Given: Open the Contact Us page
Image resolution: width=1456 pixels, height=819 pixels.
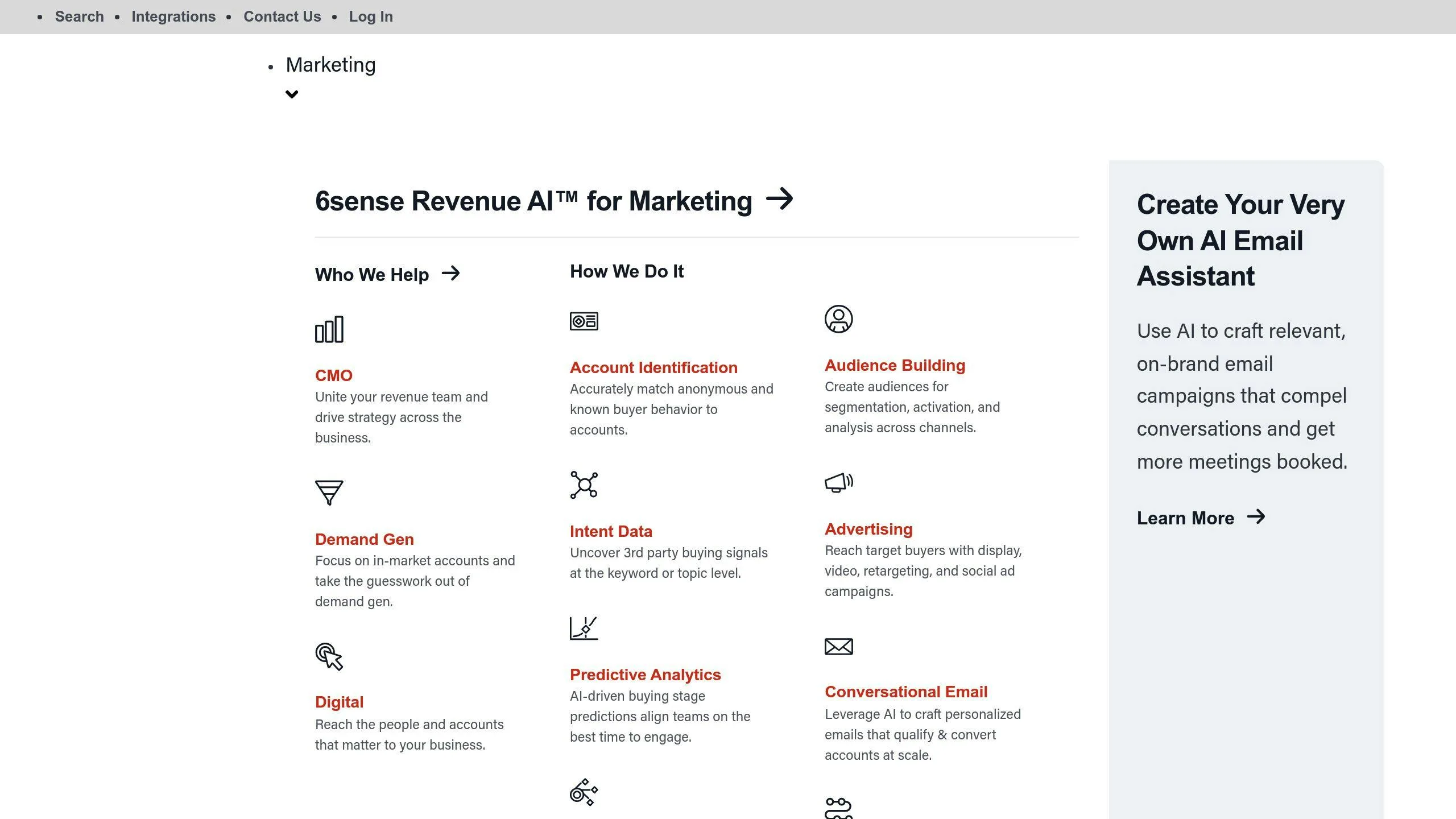Looking at the screenshot, I should tap(282, 16).
